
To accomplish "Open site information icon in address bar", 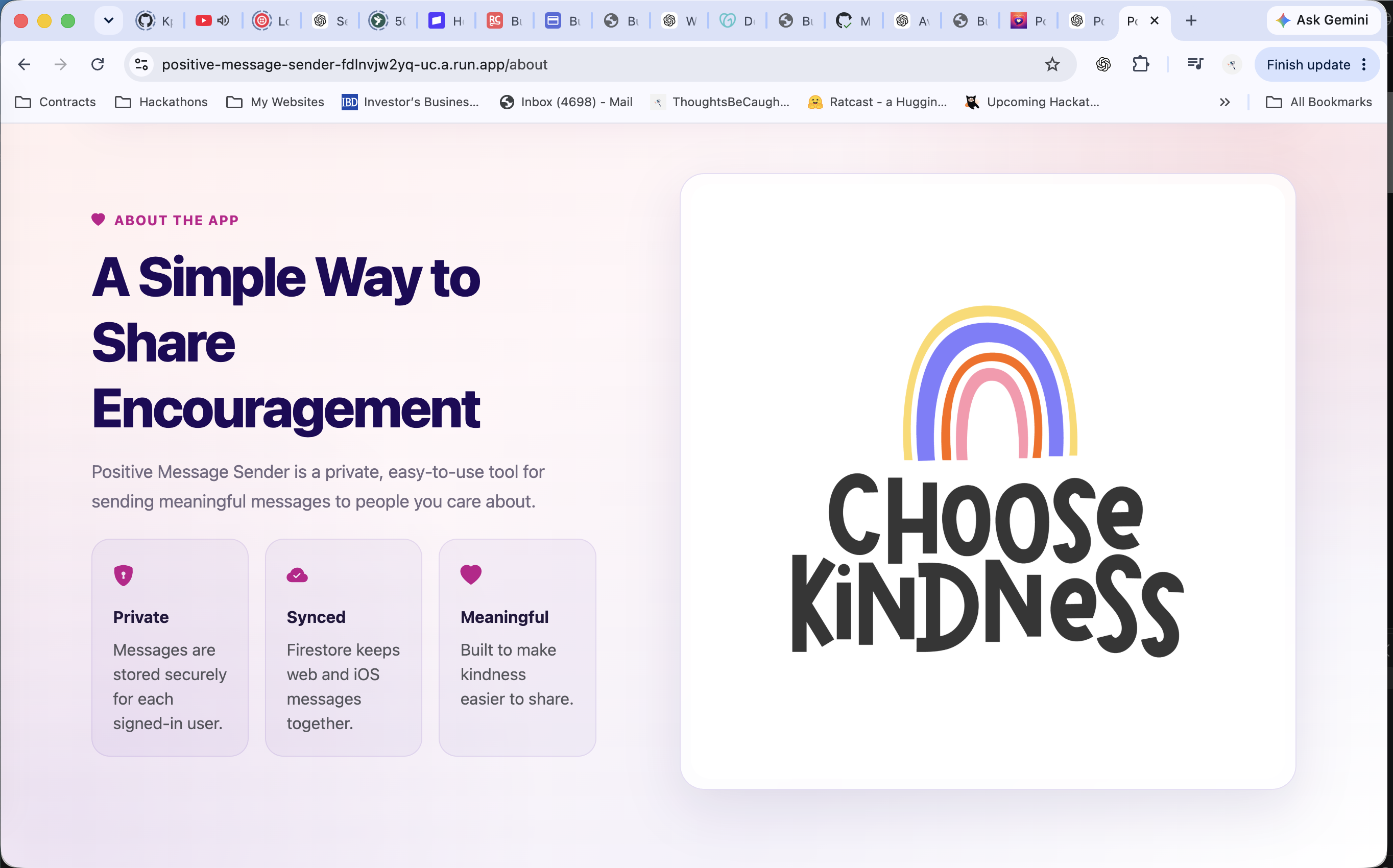I will 141,64.
